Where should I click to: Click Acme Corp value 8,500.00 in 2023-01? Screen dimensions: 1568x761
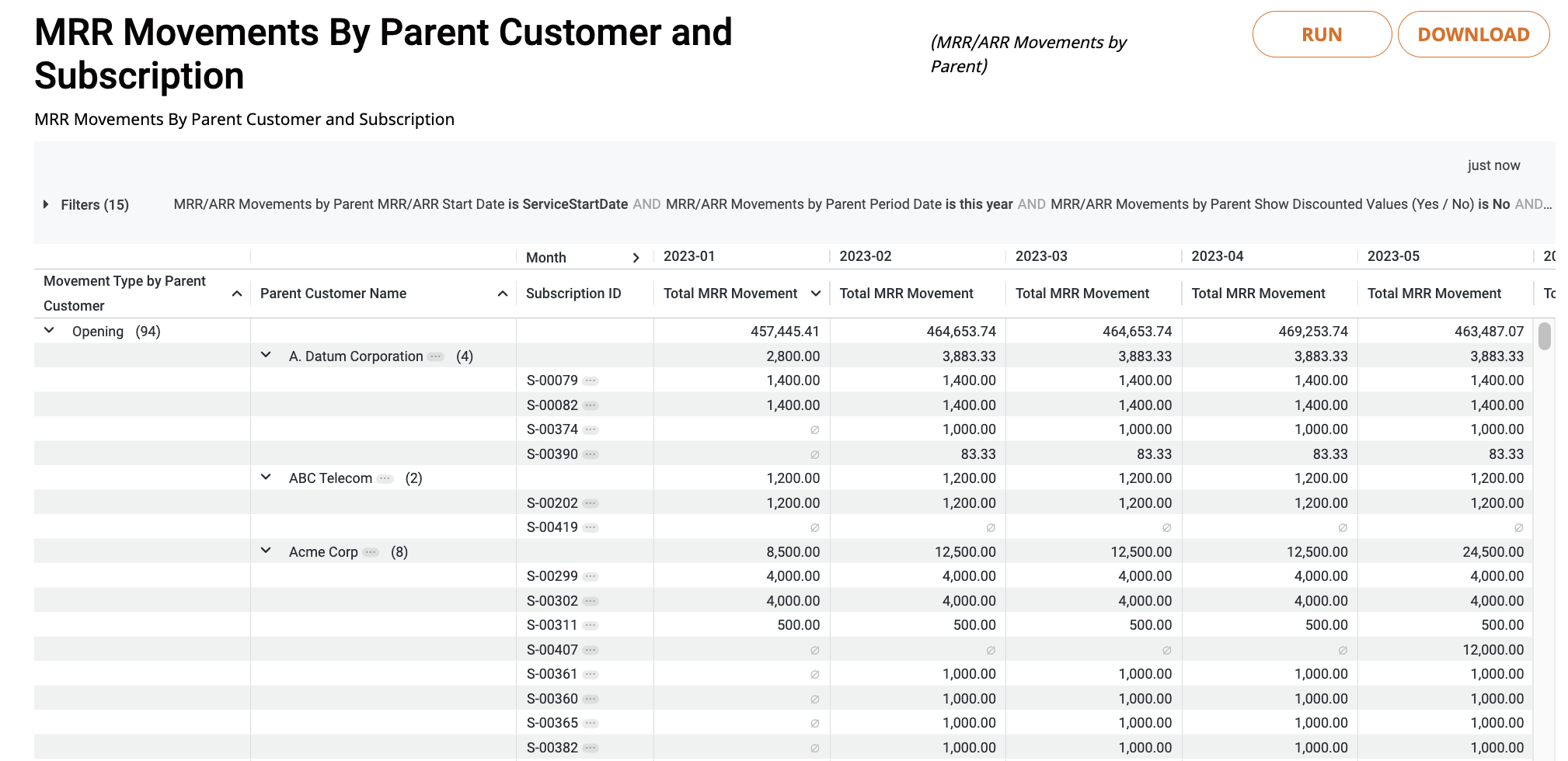tap(793, 552)
